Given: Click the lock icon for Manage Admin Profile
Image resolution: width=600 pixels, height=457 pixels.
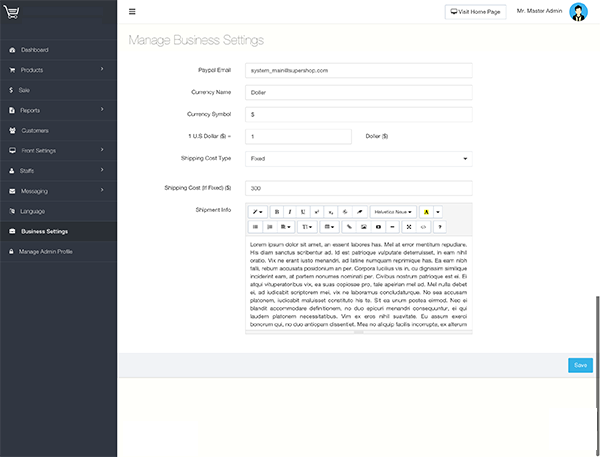Looking at the screenshot, I should tap(11, 251).
